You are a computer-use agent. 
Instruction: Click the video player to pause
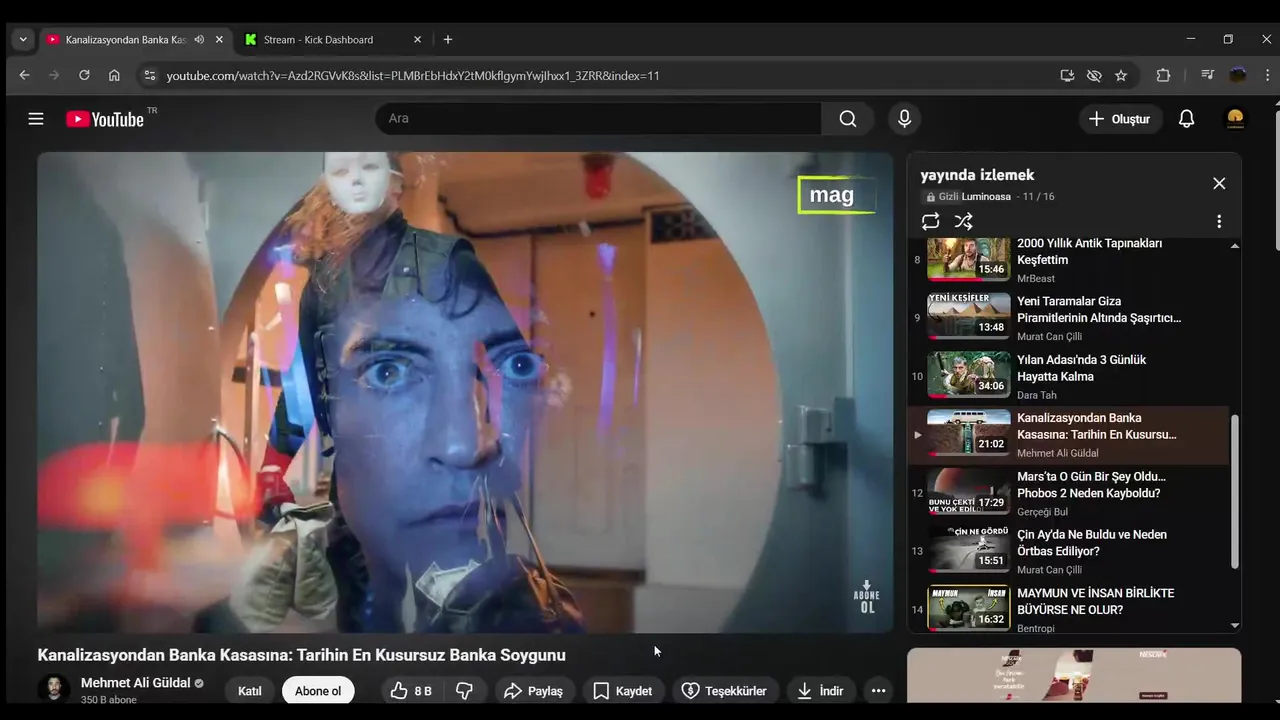[x=465, y=392]
